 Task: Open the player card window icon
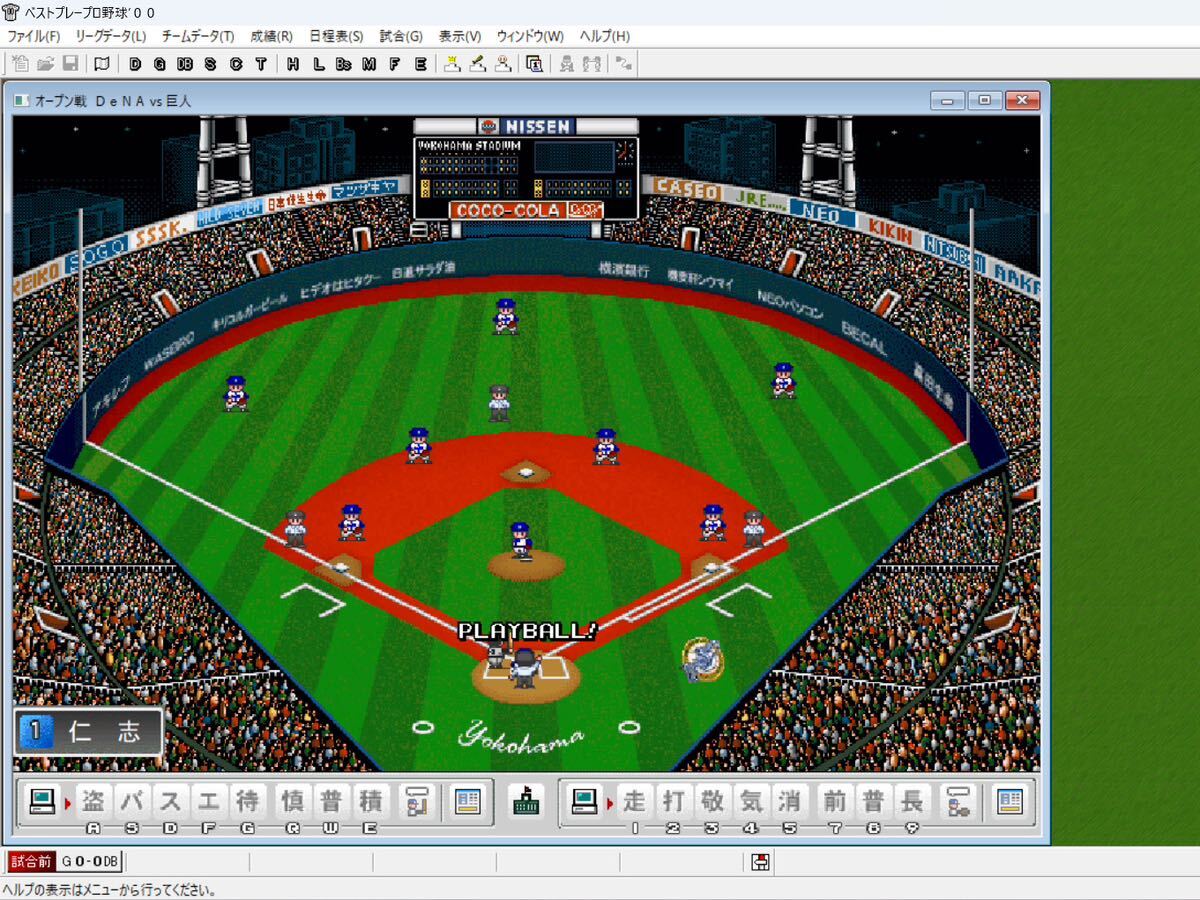tap(535, 63)
